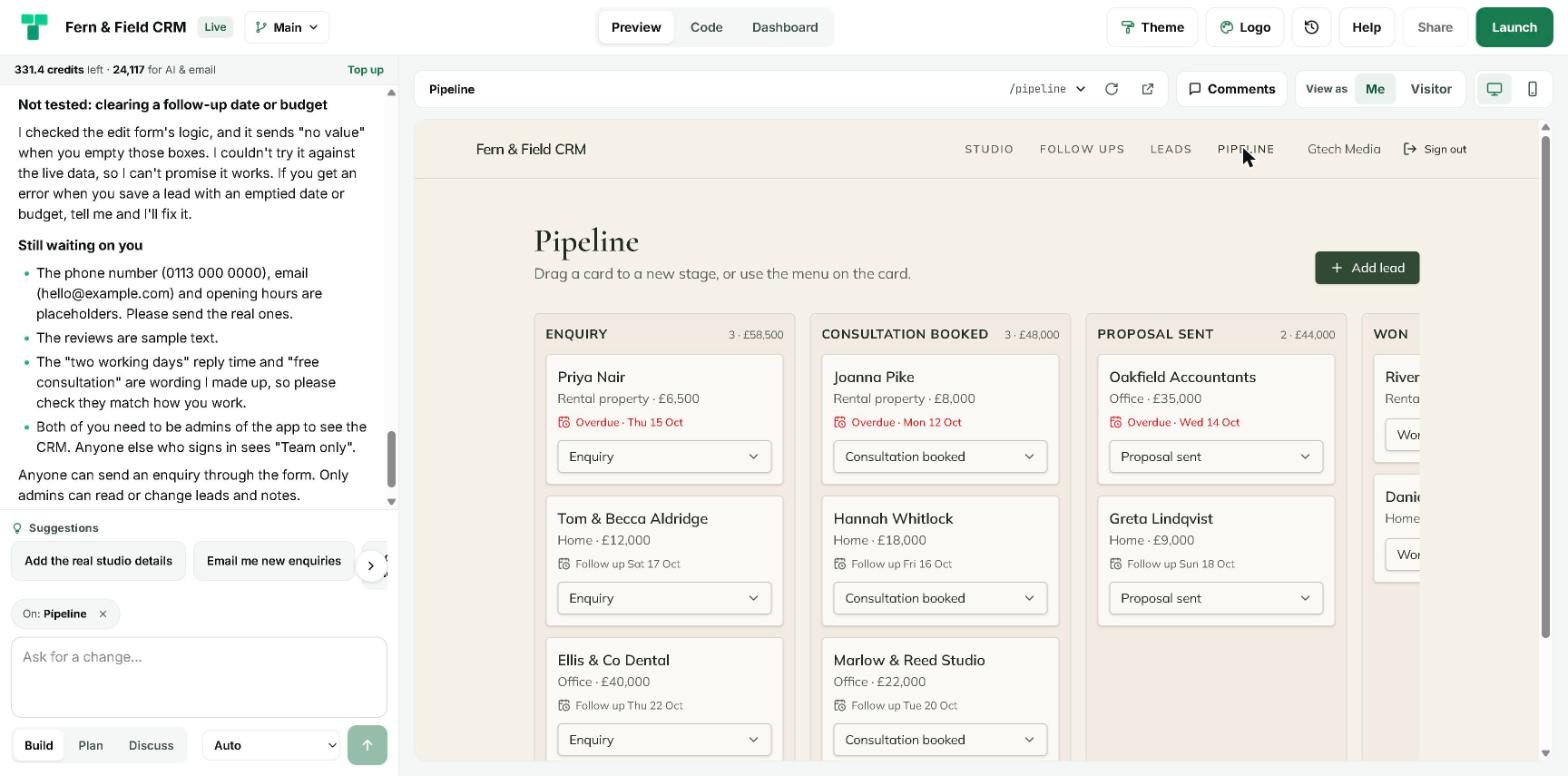Switch to mobile preview icon

pos(1532,89)
